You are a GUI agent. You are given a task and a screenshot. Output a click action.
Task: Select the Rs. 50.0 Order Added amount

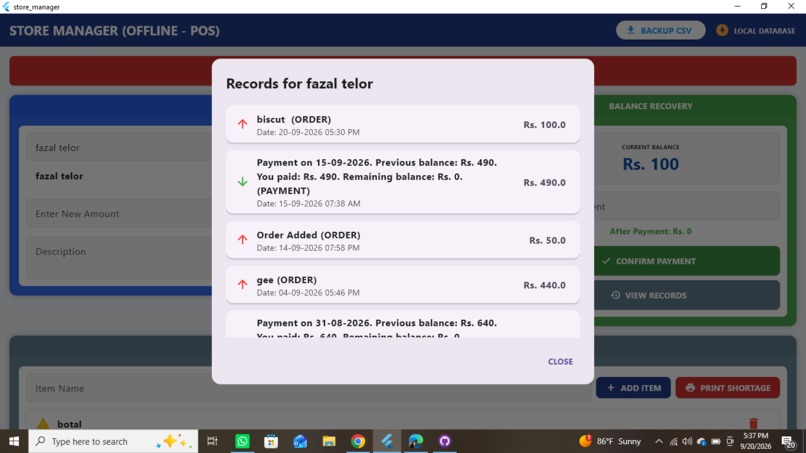tap(547, 240)
